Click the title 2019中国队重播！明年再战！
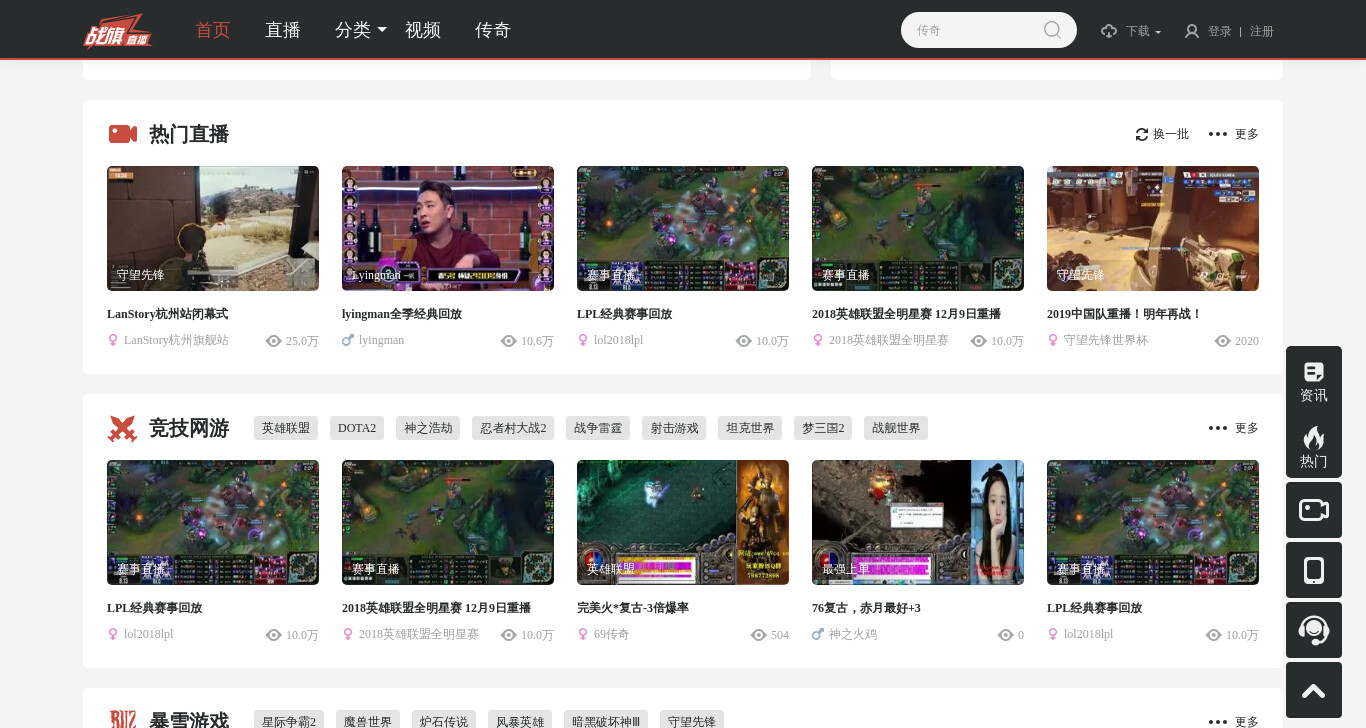 coord(1124,314)
